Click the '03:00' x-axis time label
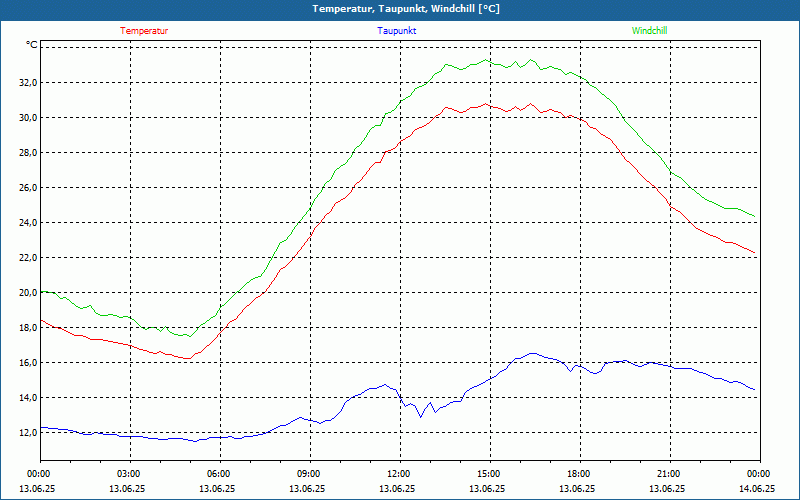Image resolution: width=800 pixels, height=500 pixels. [129, 474]
